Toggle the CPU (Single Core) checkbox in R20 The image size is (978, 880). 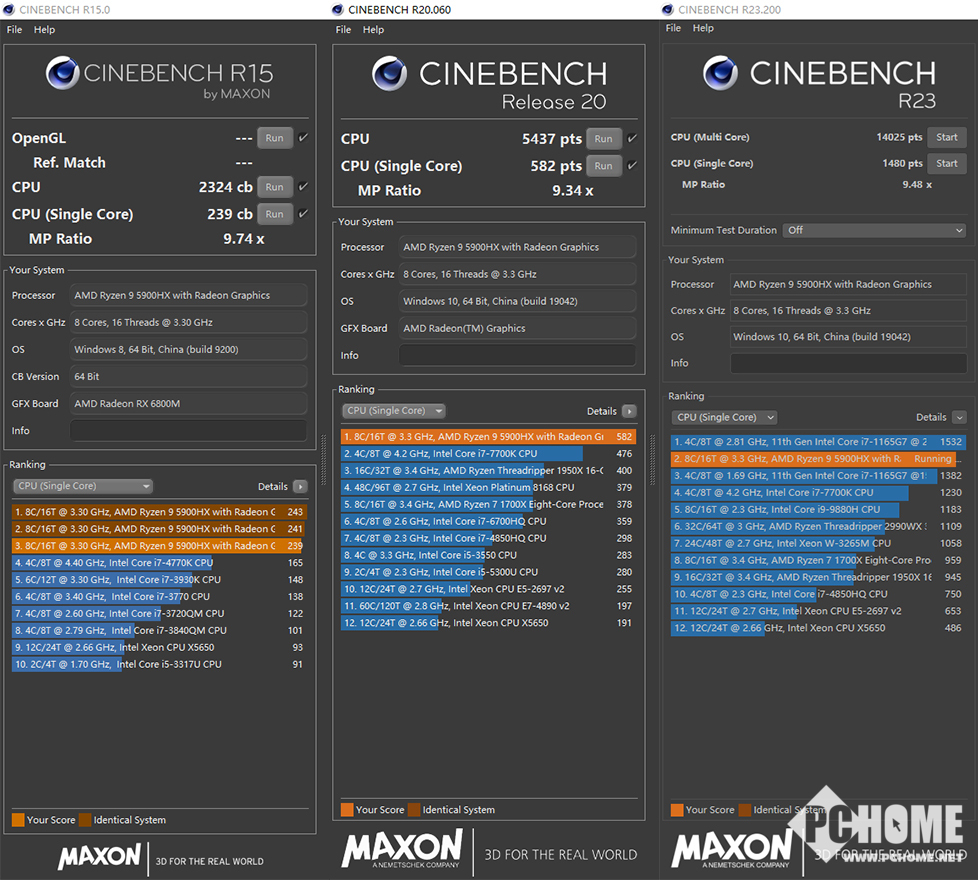point(632,165)
